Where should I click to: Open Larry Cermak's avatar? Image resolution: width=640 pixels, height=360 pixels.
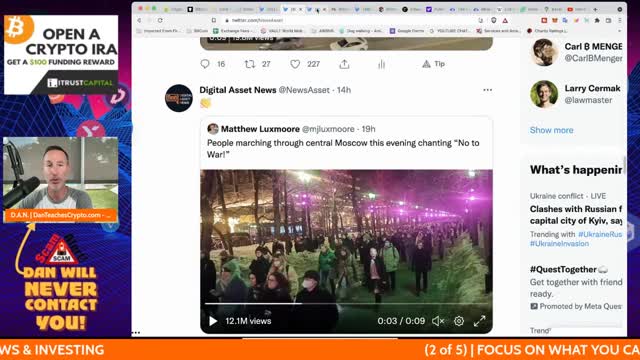pos(544,94)
